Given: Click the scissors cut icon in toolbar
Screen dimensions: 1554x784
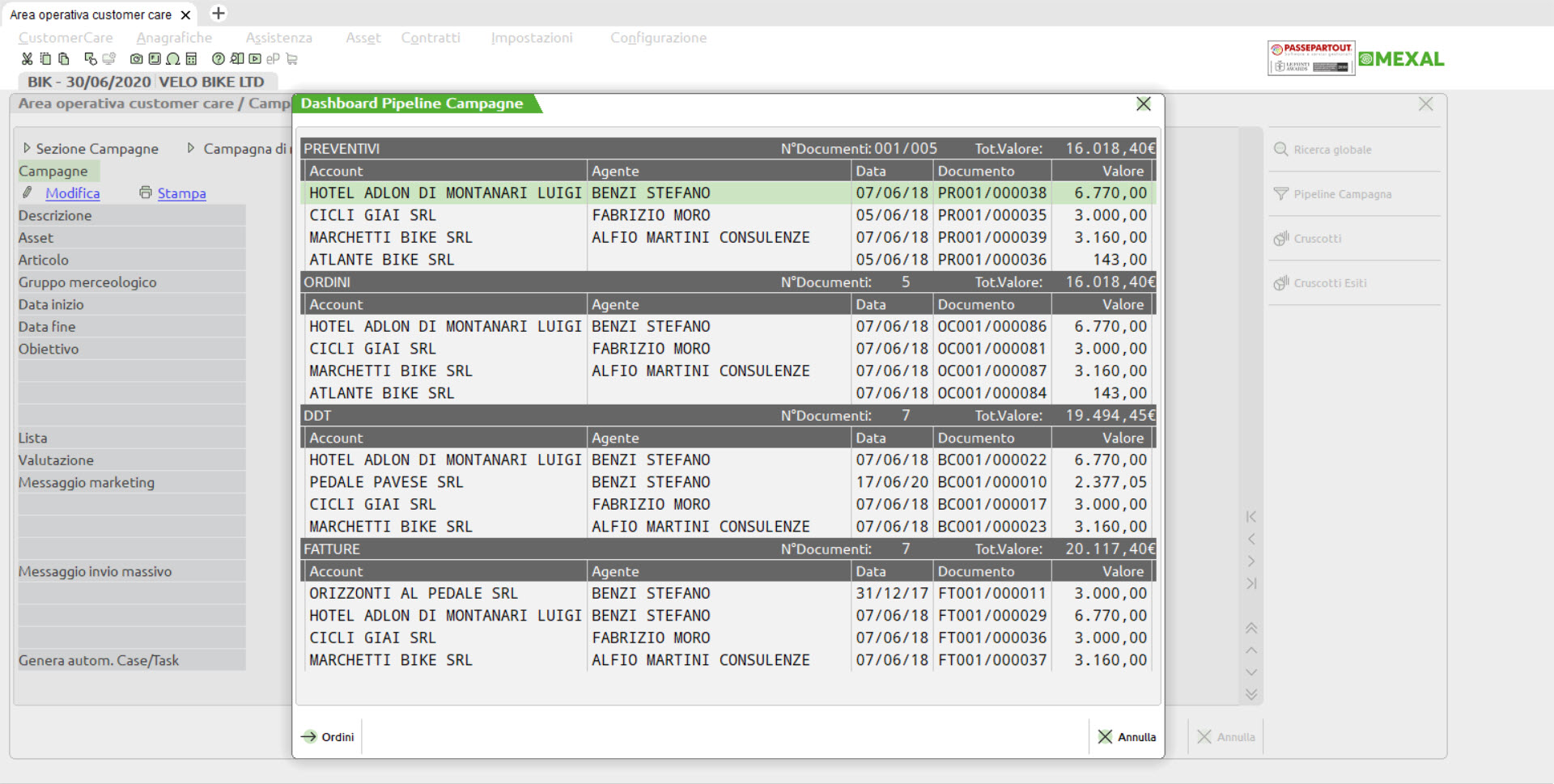Looking at the screenshot, I should coord(27,59).
